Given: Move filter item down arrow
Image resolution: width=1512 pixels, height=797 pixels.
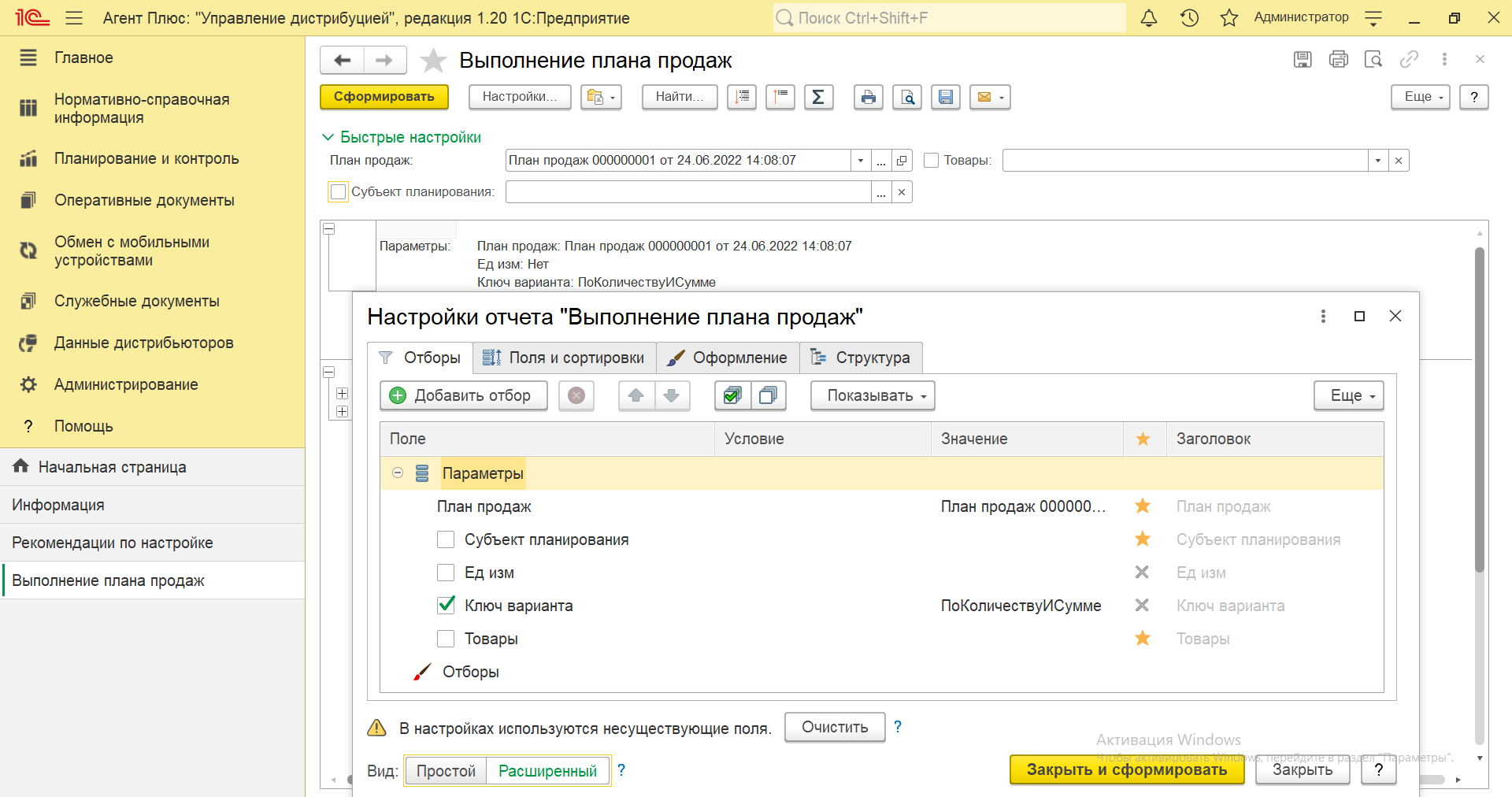Looking at the screenshot, I should [672, 395].
